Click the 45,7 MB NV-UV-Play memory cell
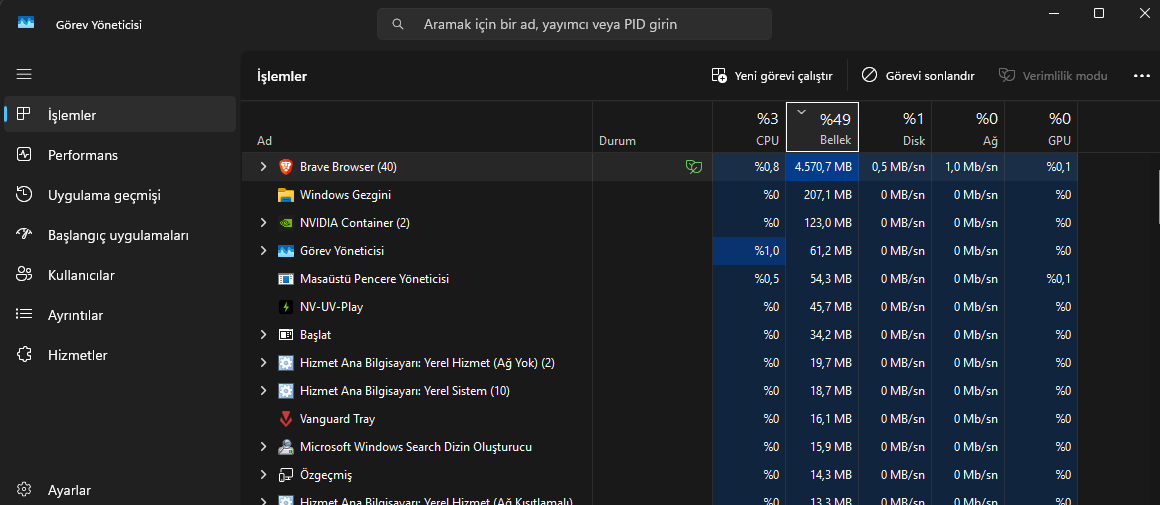 pyautogui.click(x=822, y=307)
